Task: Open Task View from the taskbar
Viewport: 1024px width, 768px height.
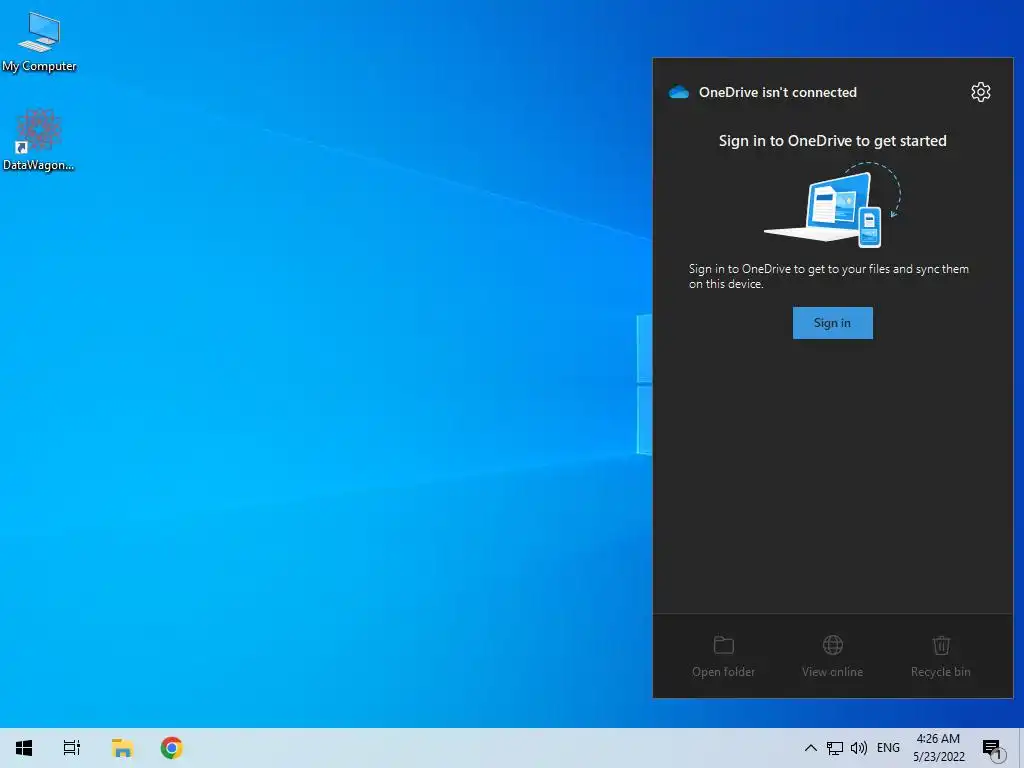Action: (x=72, y=748)
